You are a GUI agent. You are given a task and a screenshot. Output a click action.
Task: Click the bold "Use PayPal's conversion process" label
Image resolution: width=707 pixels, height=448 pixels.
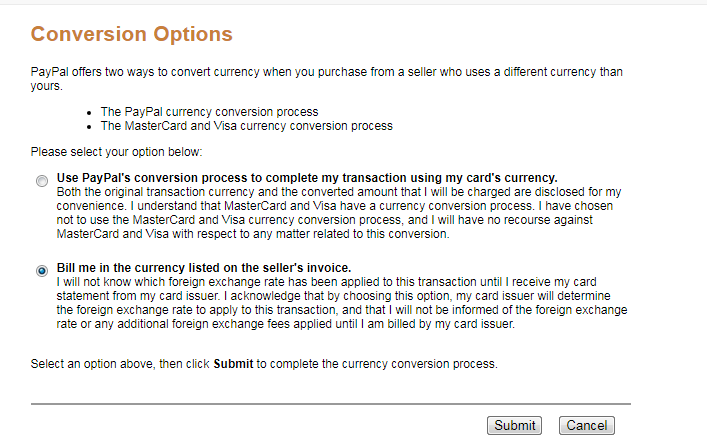(x=307, y=178)
